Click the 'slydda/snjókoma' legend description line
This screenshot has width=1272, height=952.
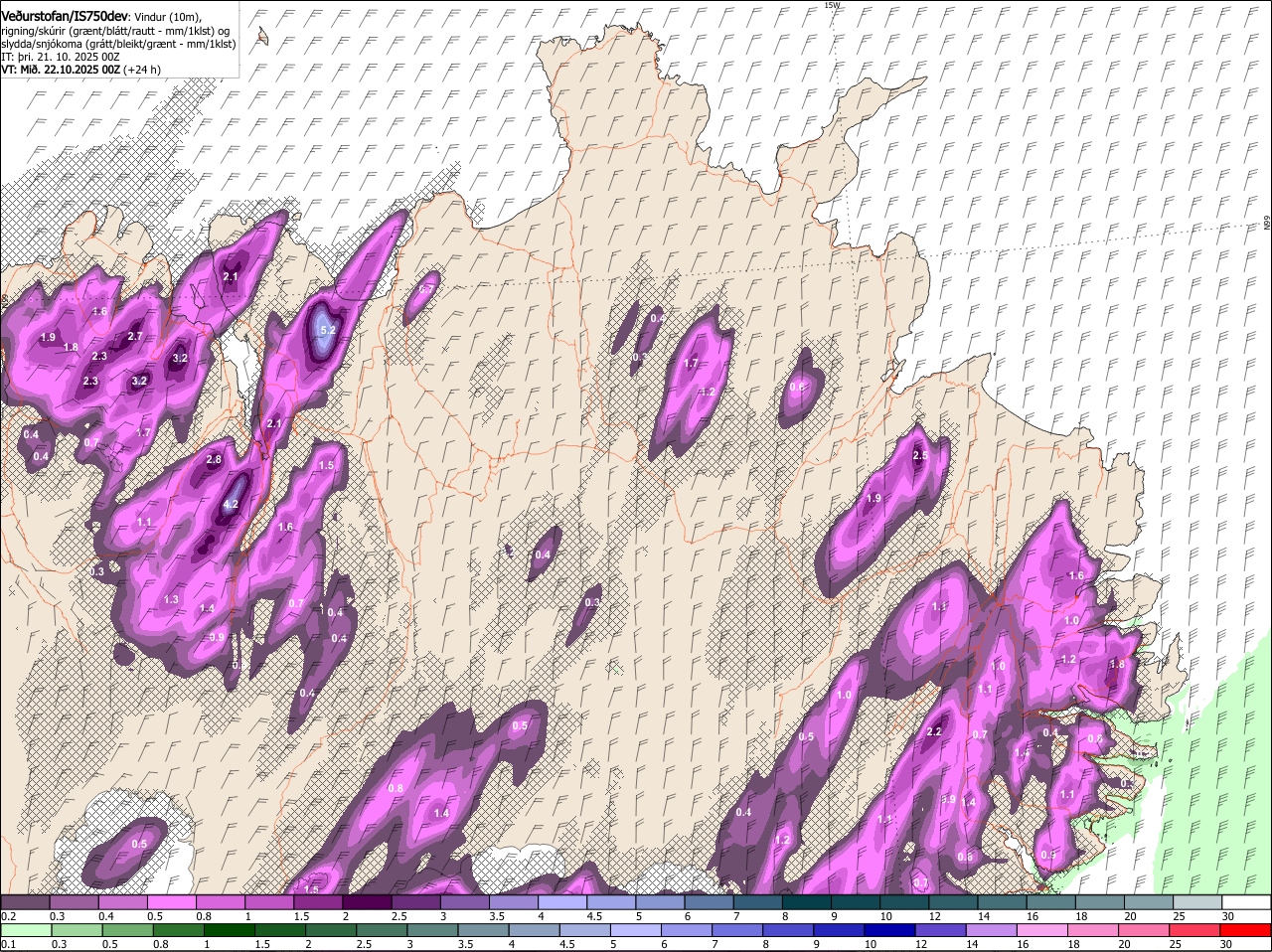(x=118, y=44)
